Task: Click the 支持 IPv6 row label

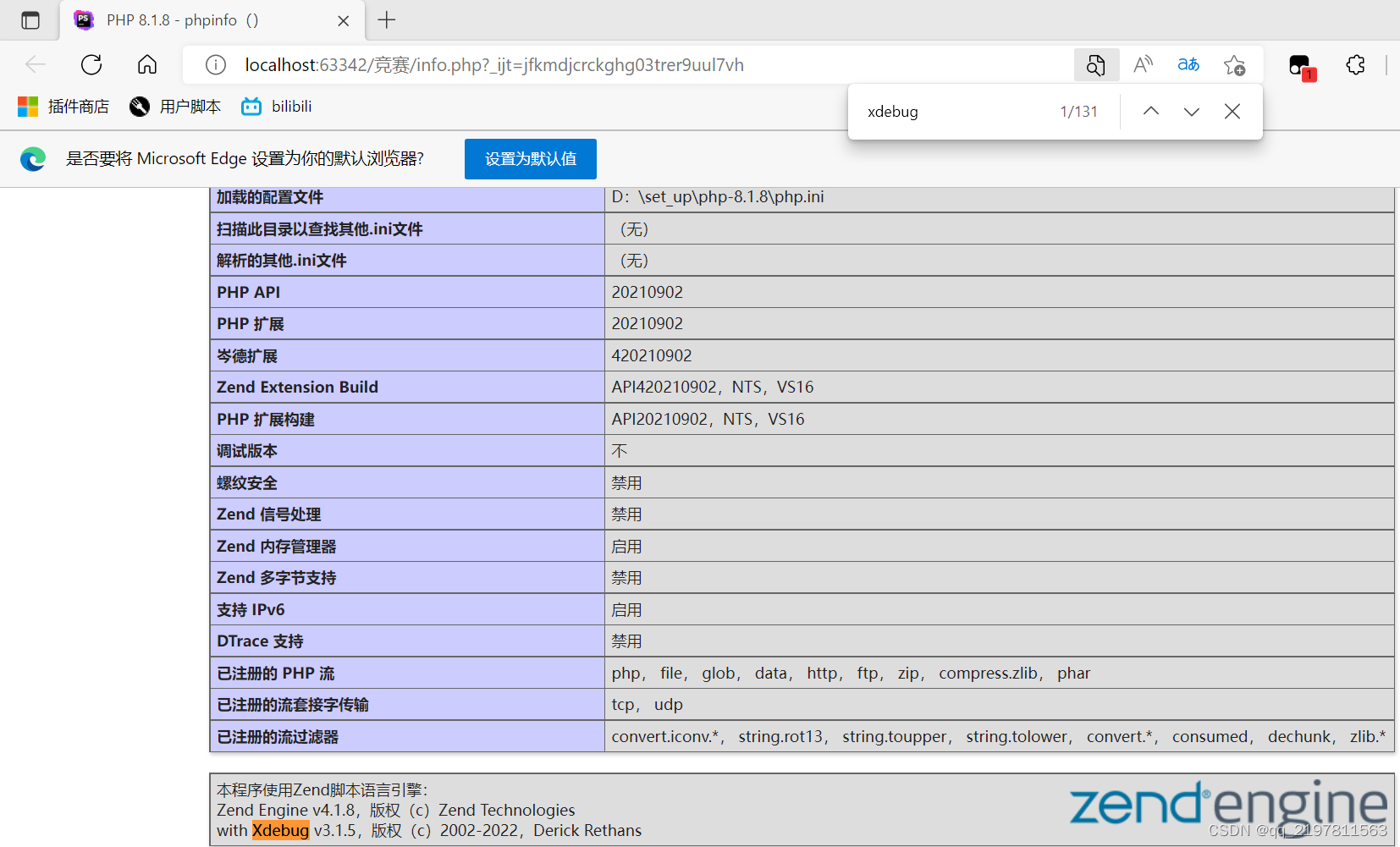Action: pos(251,609)
